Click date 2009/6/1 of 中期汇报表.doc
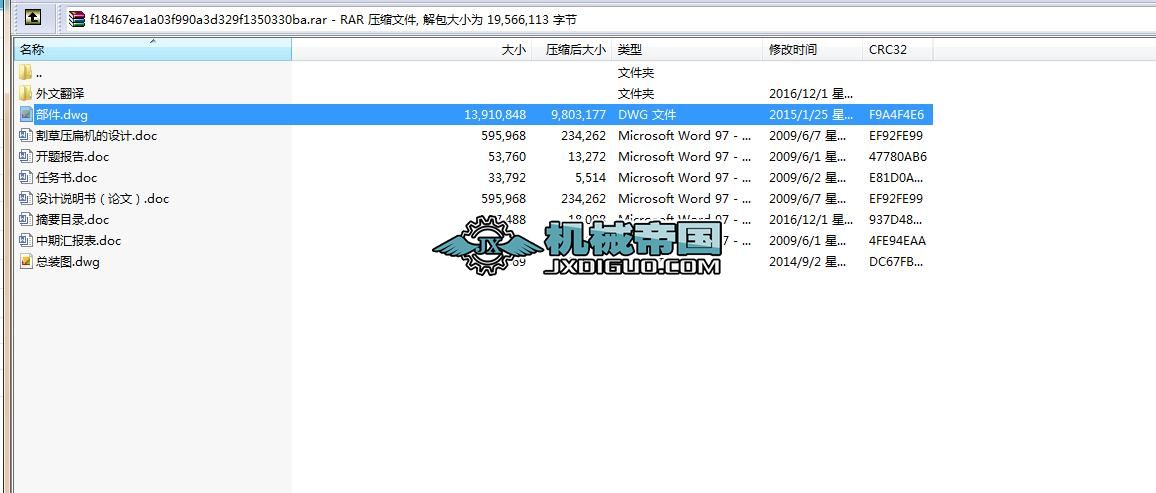1156x493 pixels. [807, 241]
